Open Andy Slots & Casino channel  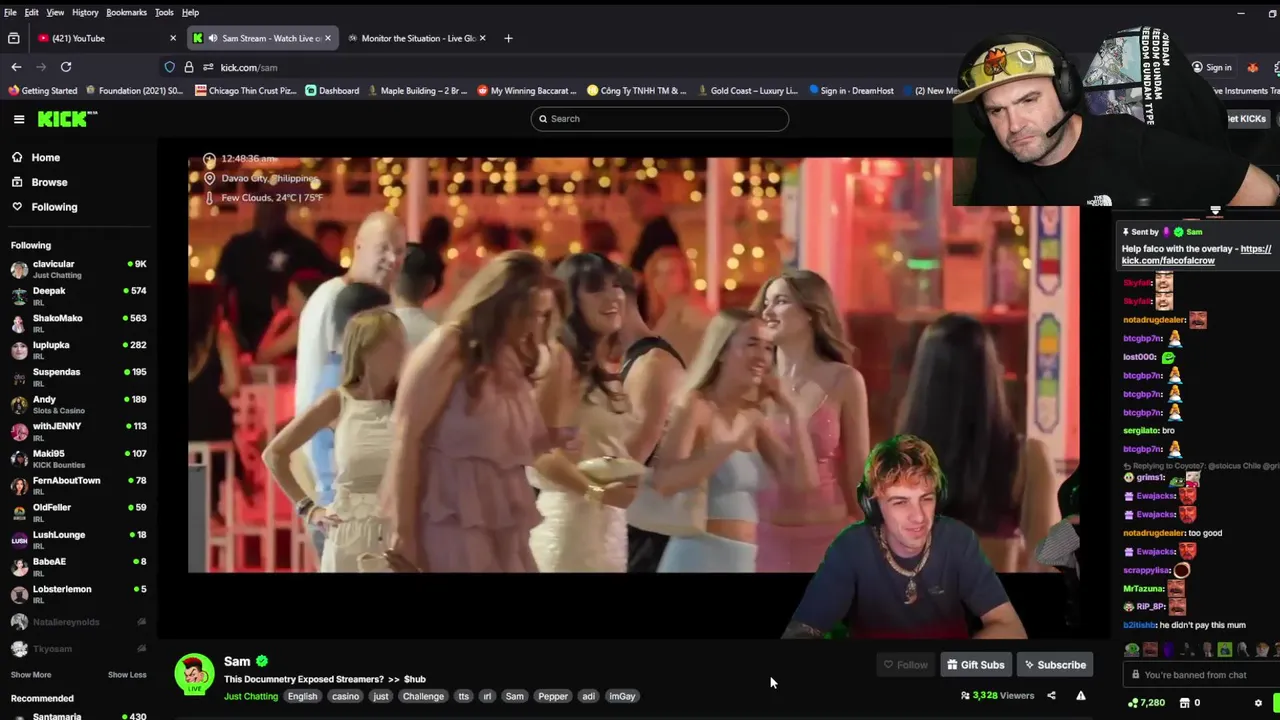tap(78, 404)
